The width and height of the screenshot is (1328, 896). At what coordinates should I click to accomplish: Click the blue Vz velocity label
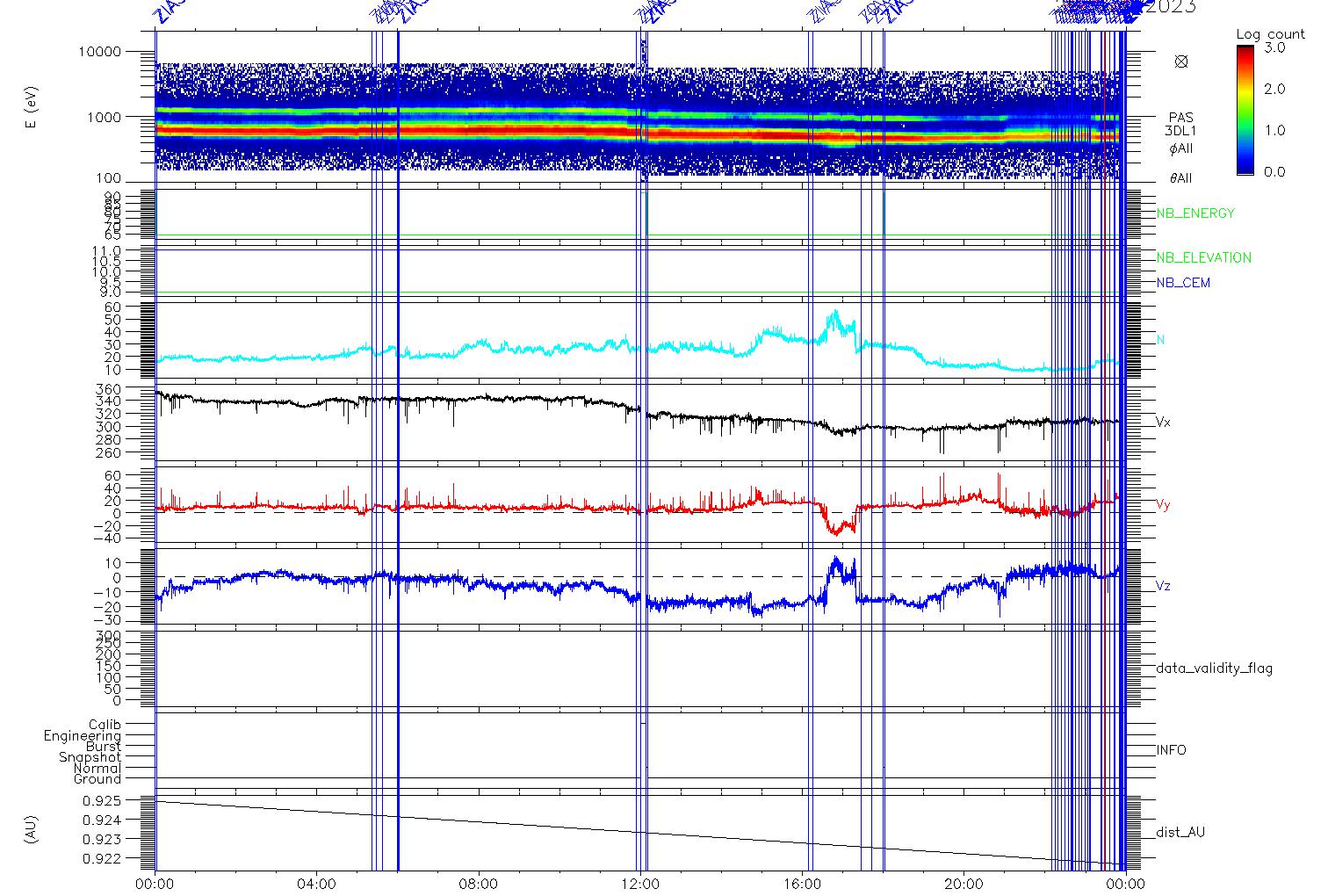[x=1163, y=586]
